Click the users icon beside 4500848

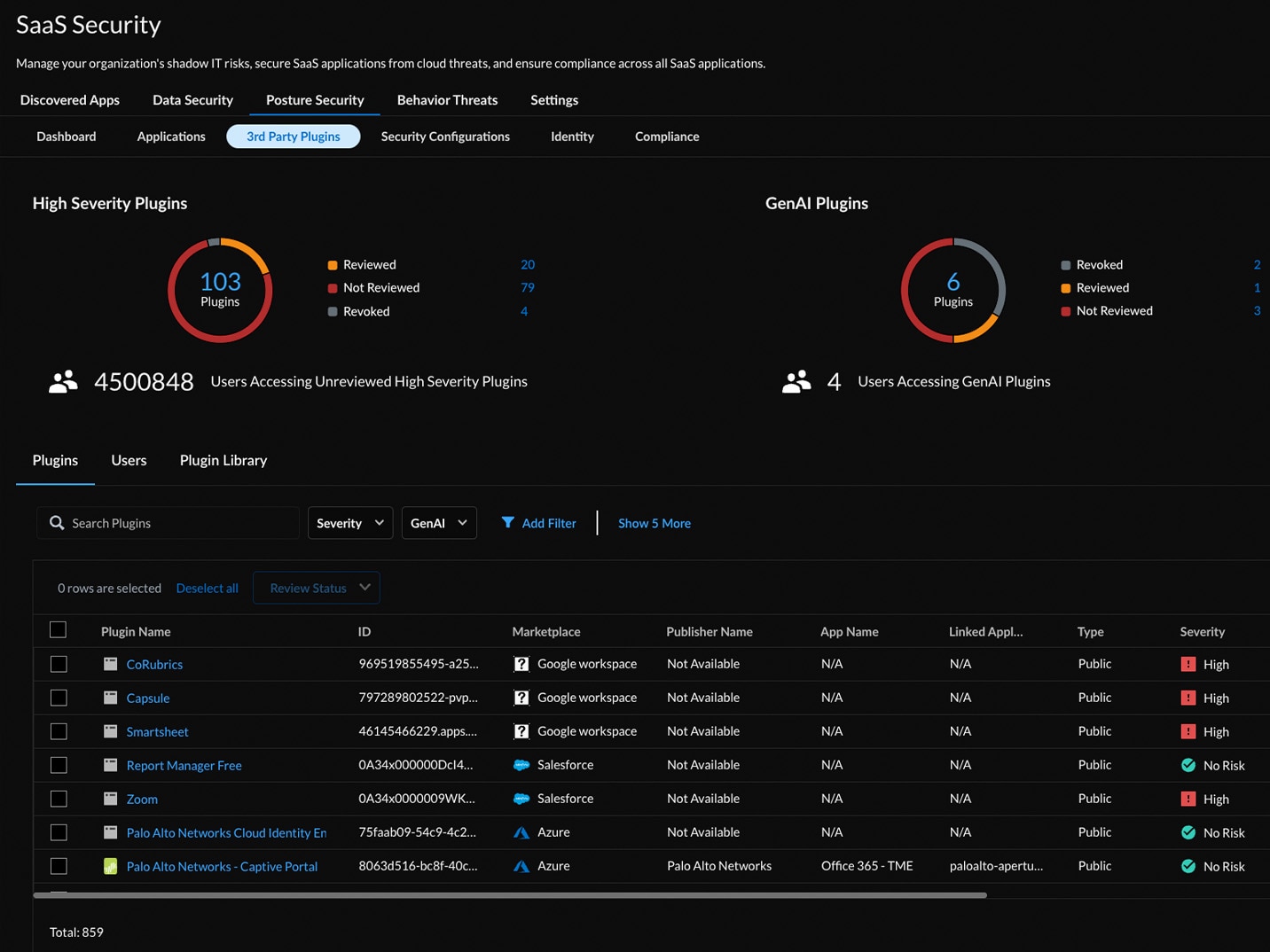[x=63, y=382]
